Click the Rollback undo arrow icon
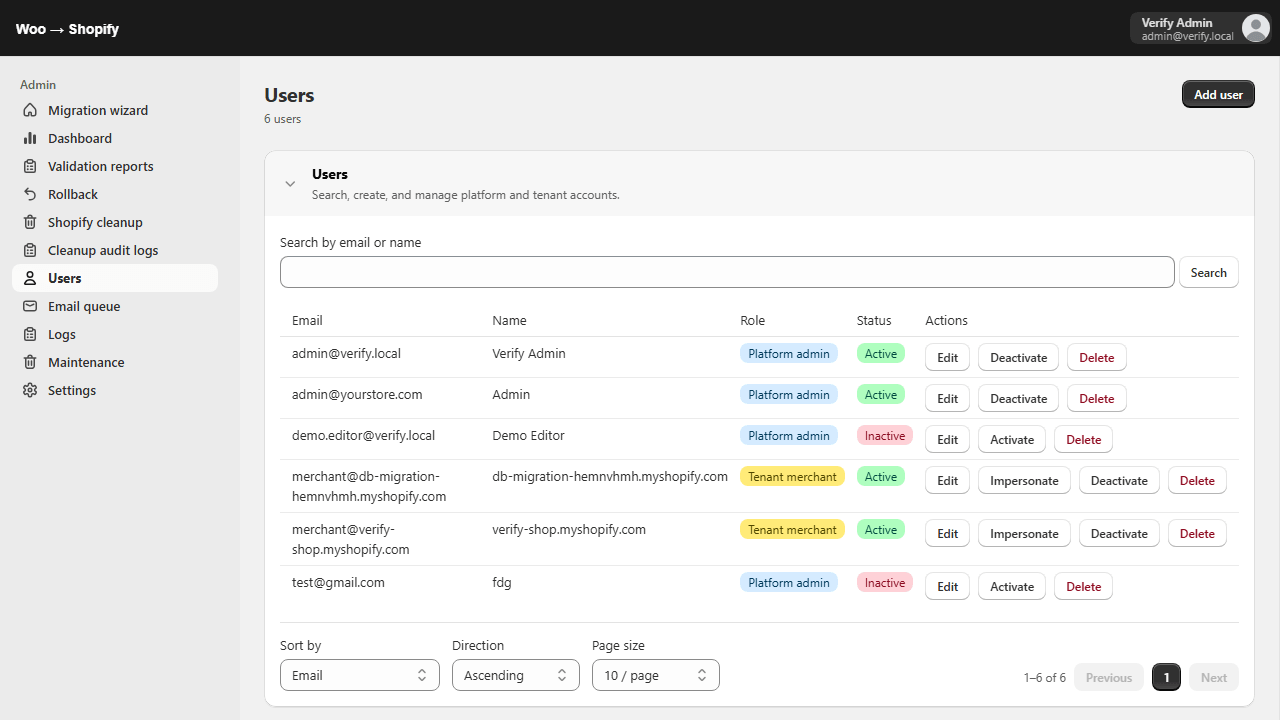This screenshot has width=1280, height=720. [30, 194]
